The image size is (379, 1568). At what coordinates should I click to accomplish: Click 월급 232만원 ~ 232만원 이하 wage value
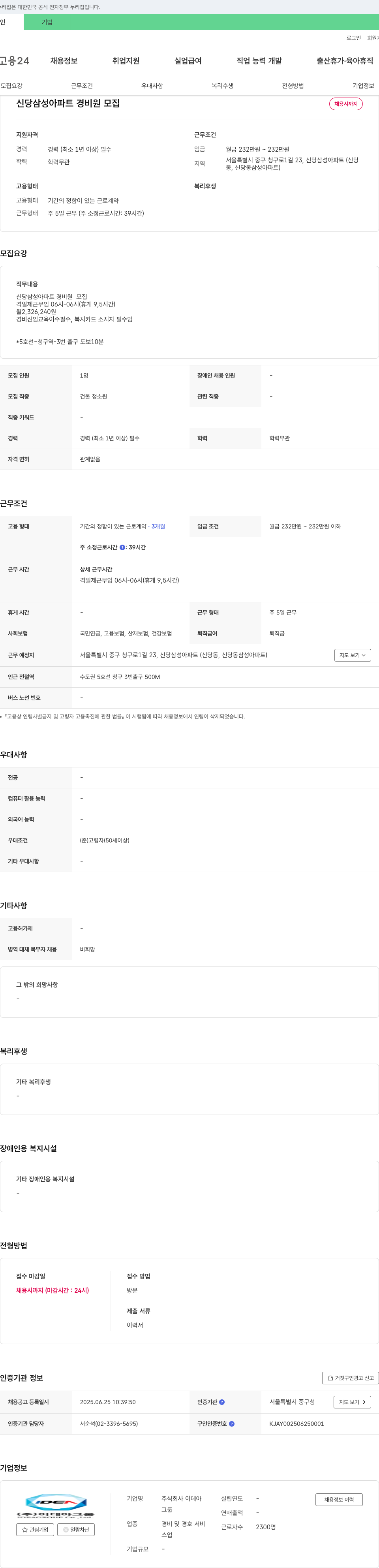click(305, 526)
